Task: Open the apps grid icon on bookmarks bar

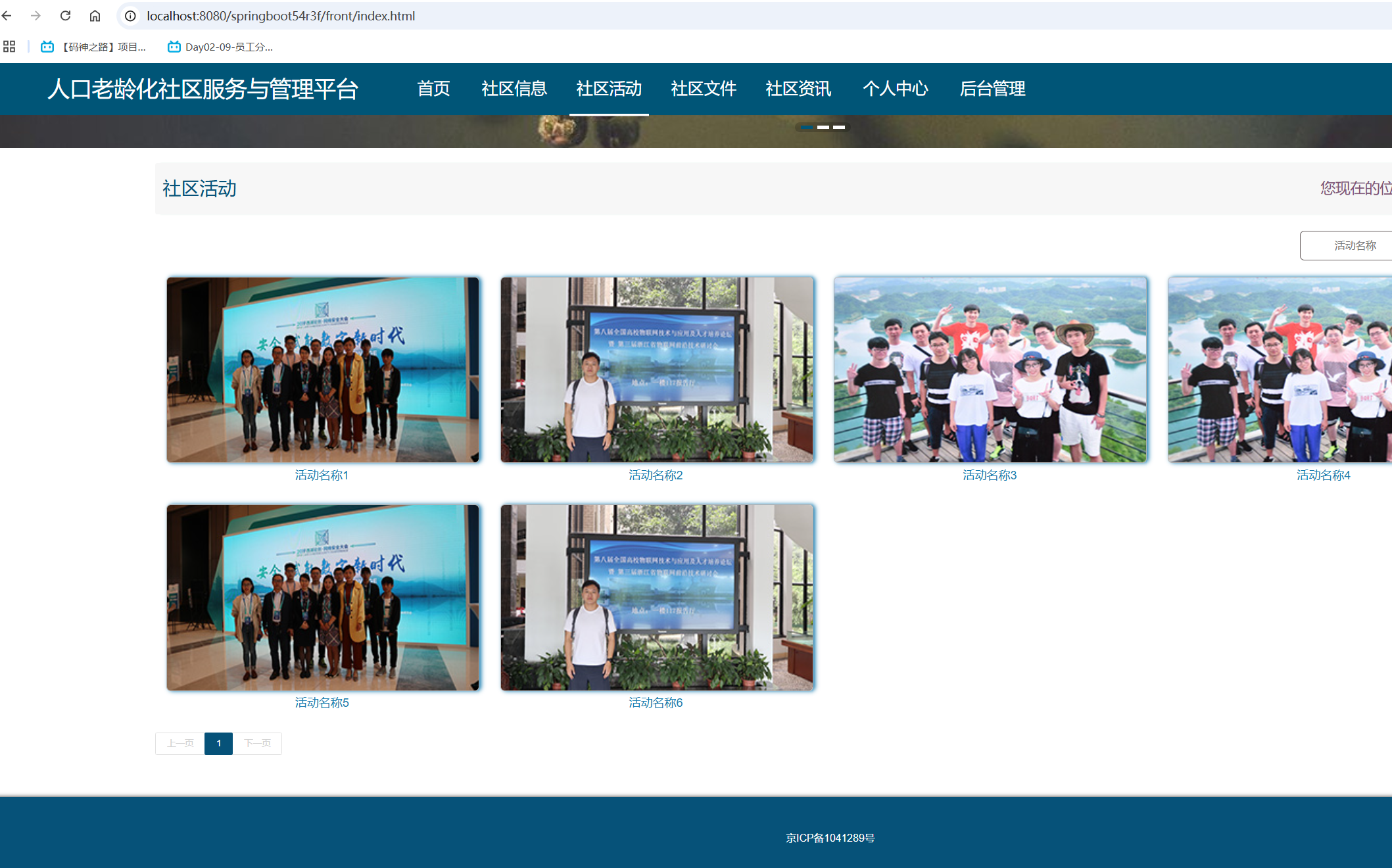Action: pos(9,46)
